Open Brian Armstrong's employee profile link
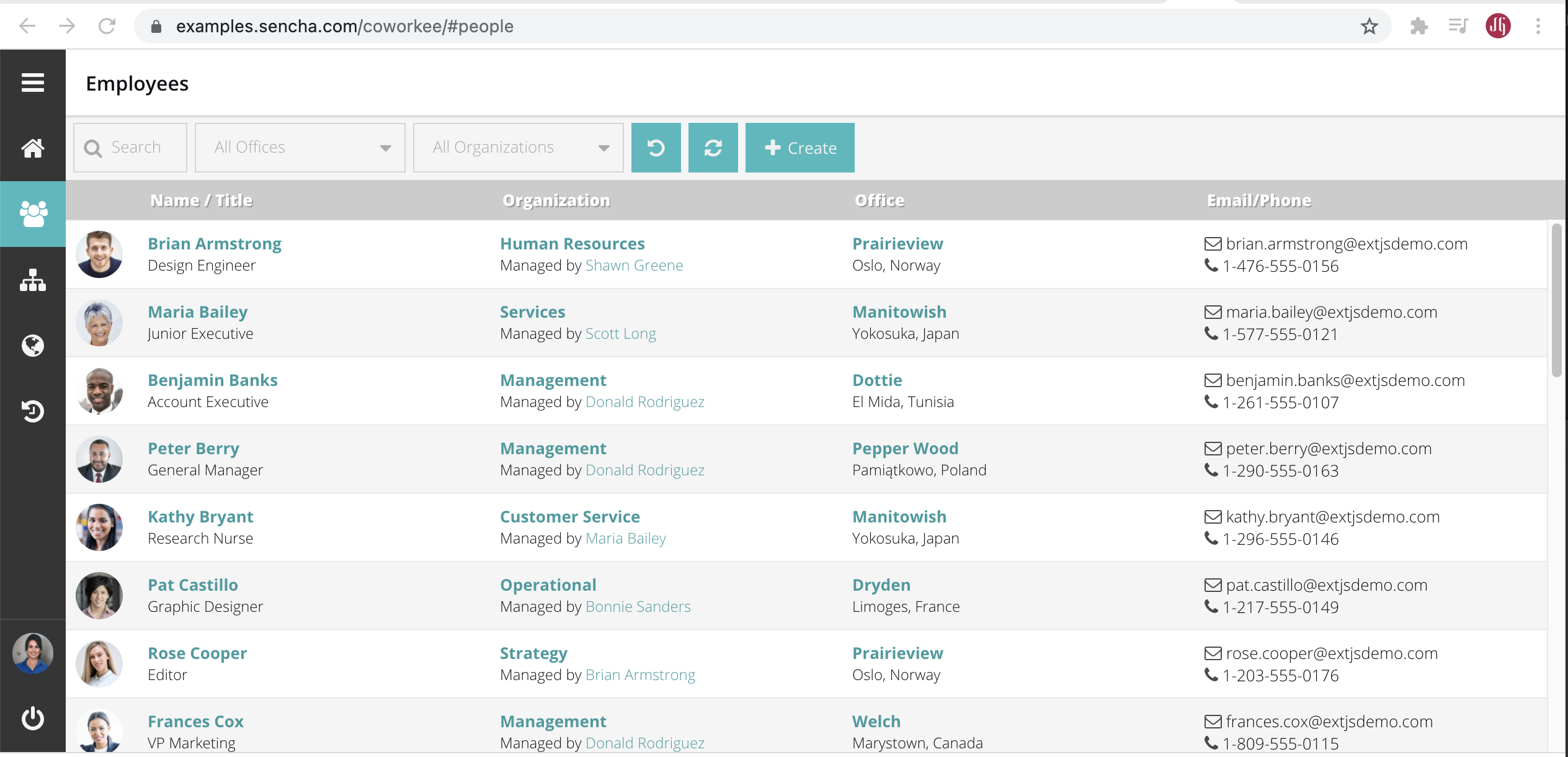 [x=214, y=244]
